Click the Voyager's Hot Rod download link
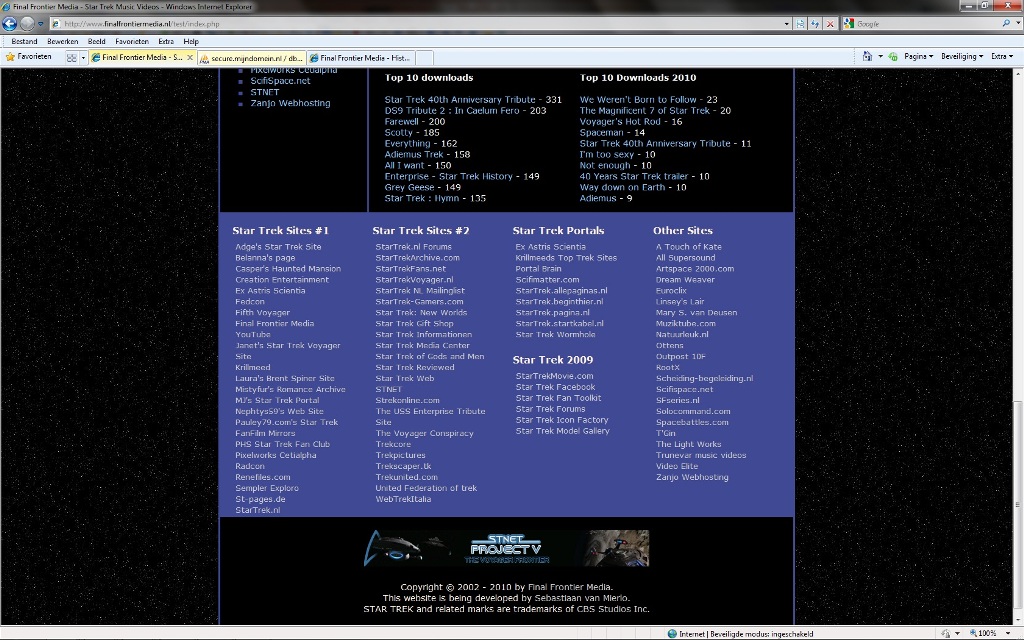 (620, 121)
